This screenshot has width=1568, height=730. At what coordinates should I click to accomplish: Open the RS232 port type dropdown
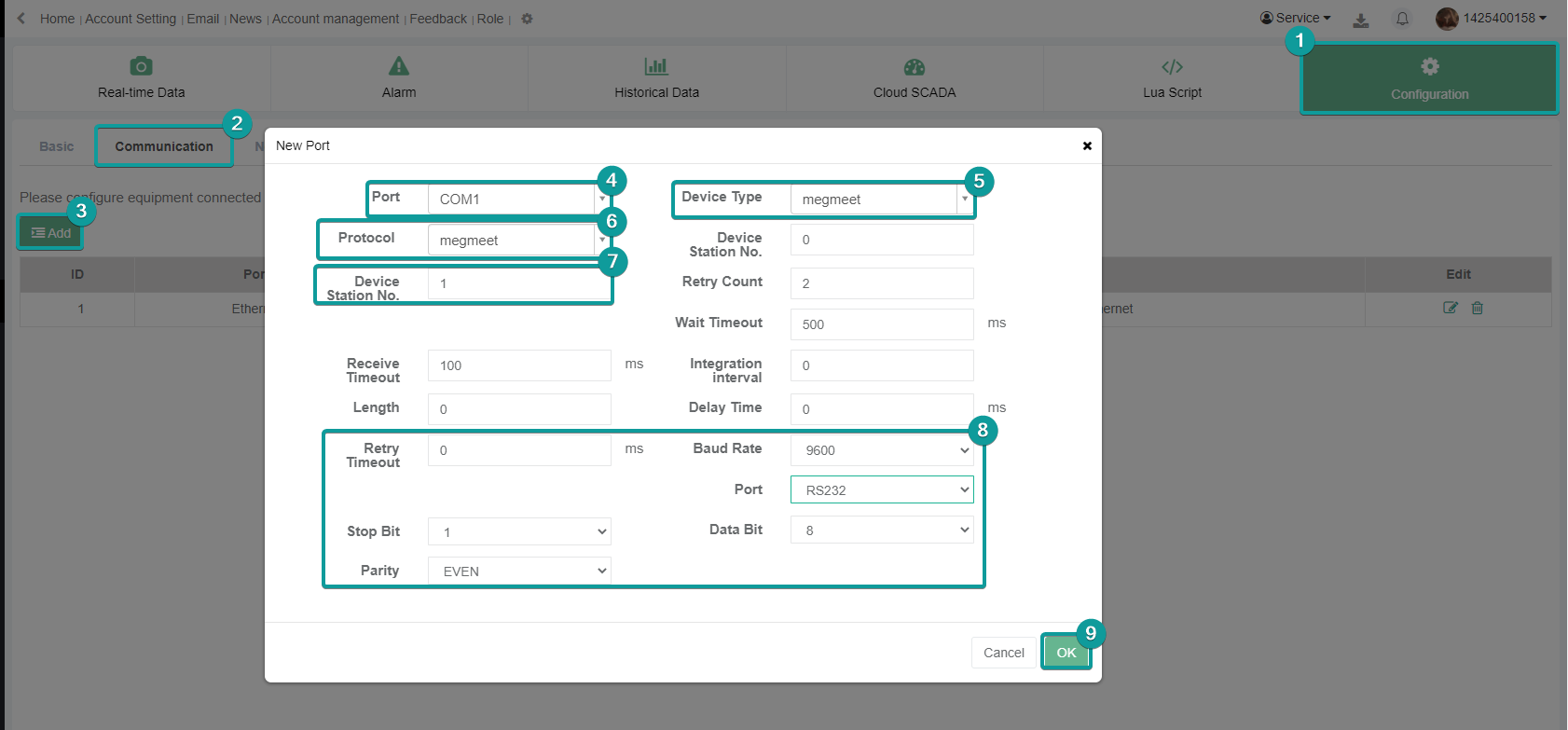(882, 489)
